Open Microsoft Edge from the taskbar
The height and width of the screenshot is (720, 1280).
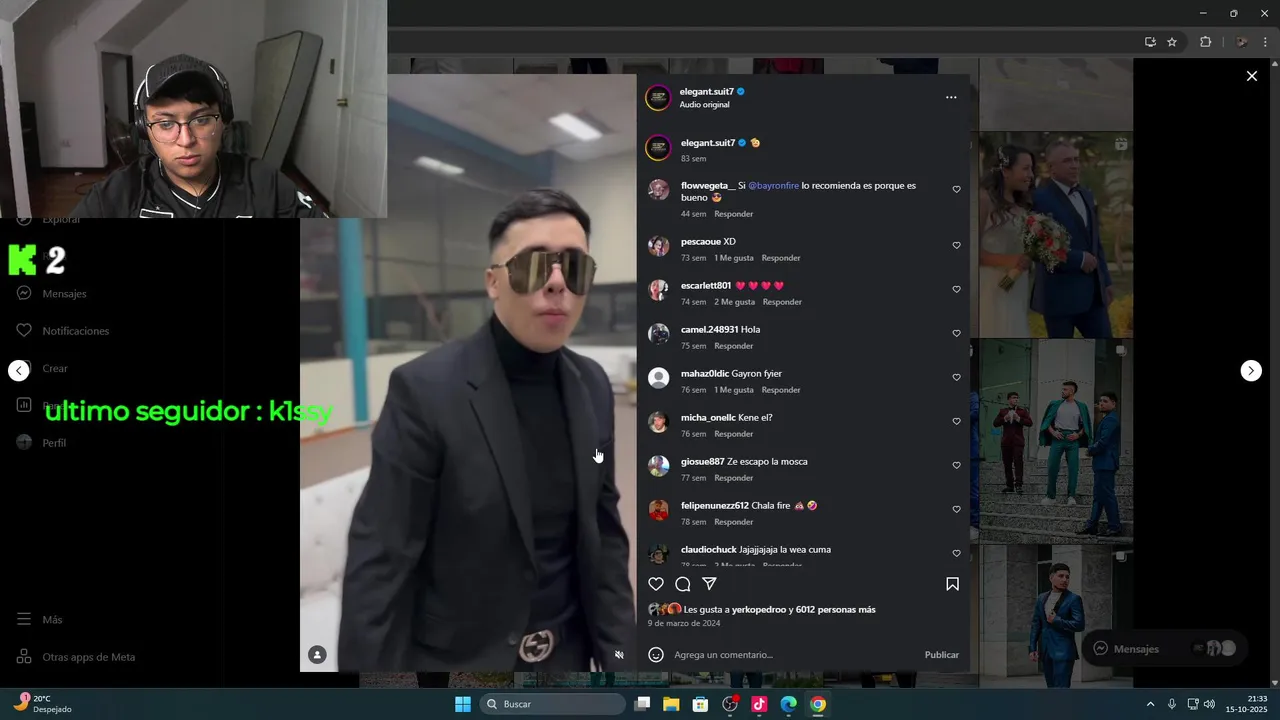pyautogui.click(x=788, y=704)
